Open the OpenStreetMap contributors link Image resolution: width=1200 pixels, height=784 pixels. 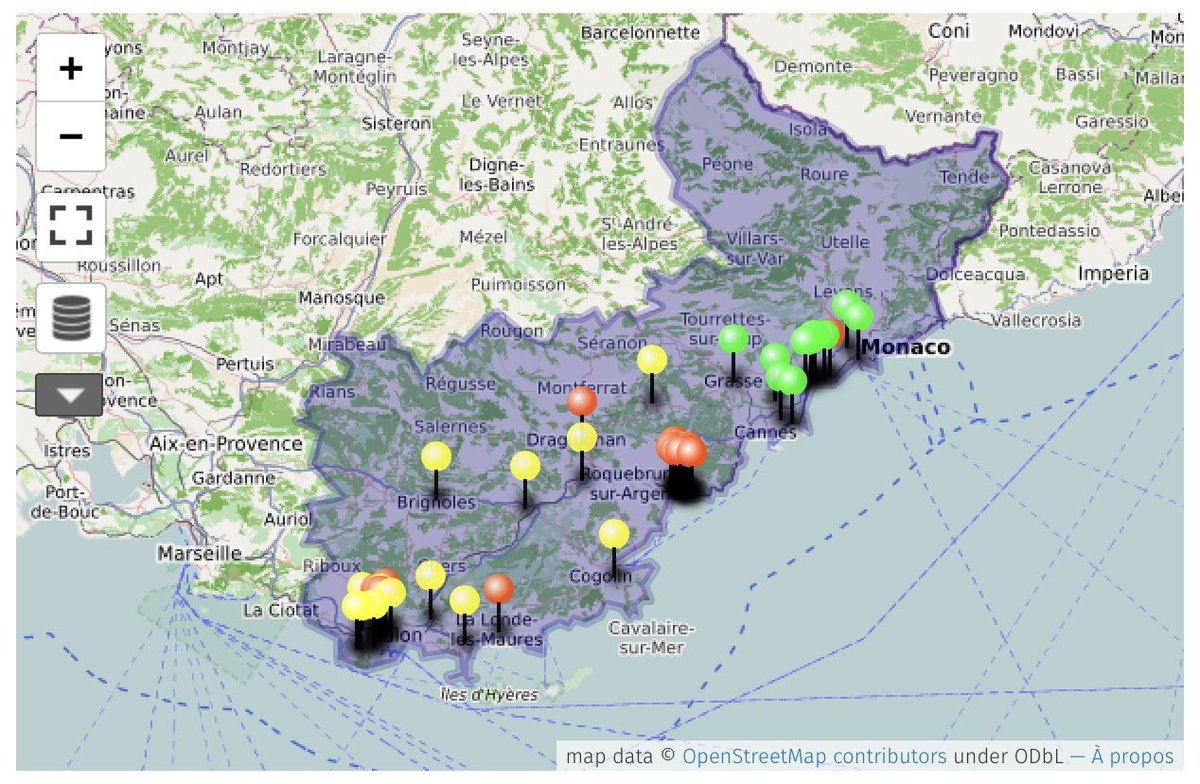(x=814, y=755)
